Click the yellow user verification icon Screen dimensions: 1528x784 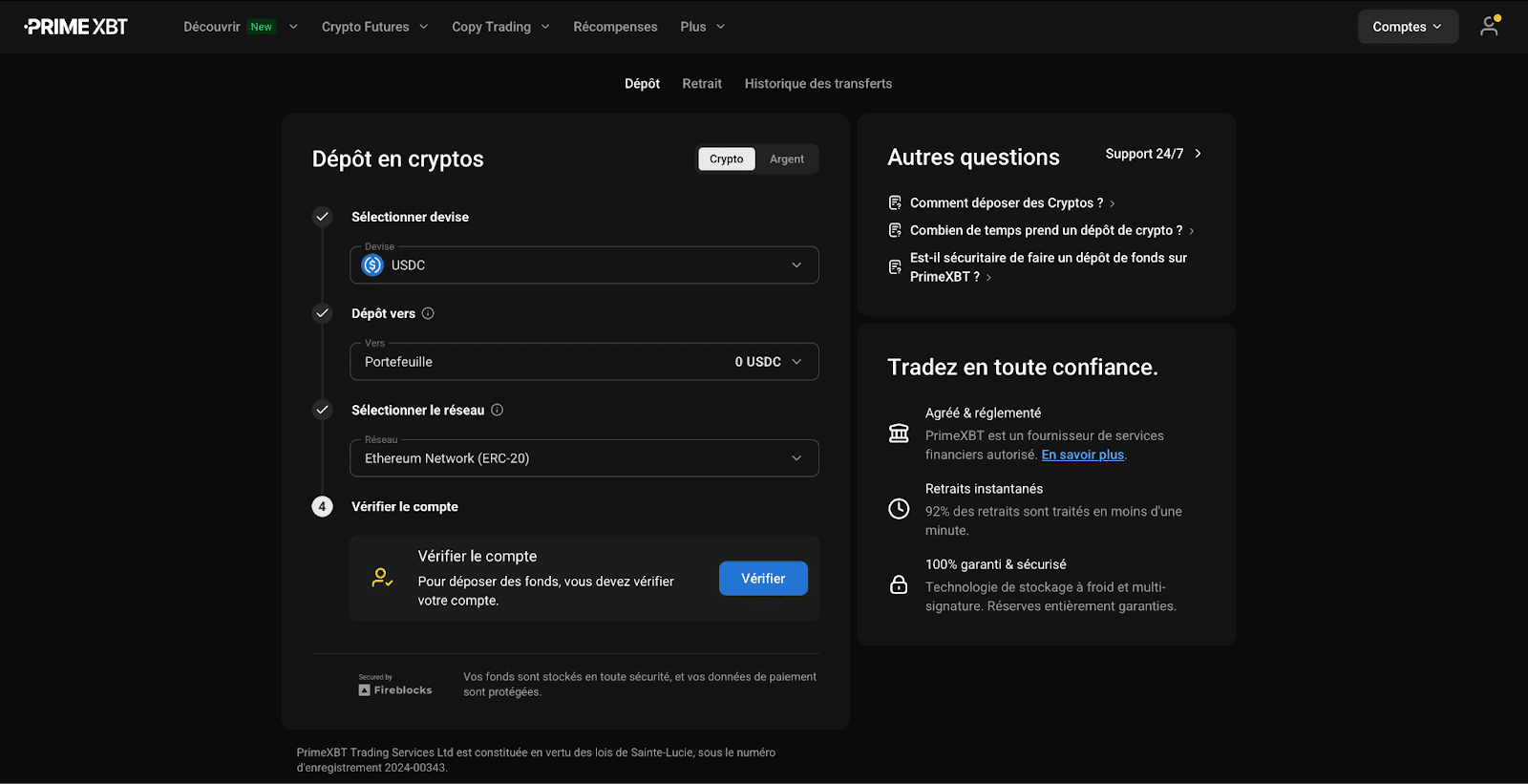[x=382, y=578]
